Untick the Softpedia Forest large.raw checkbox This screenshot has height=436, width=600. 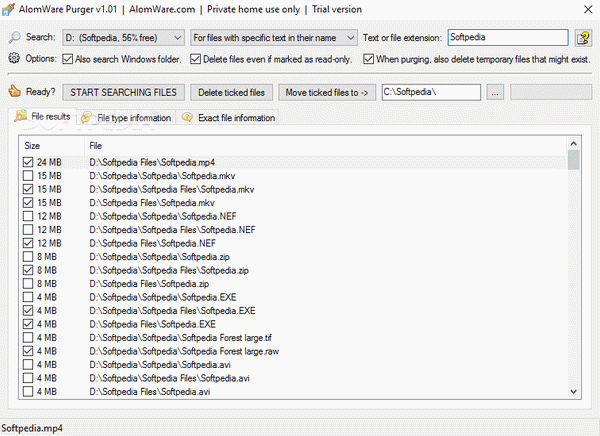[x=28, y=351]
